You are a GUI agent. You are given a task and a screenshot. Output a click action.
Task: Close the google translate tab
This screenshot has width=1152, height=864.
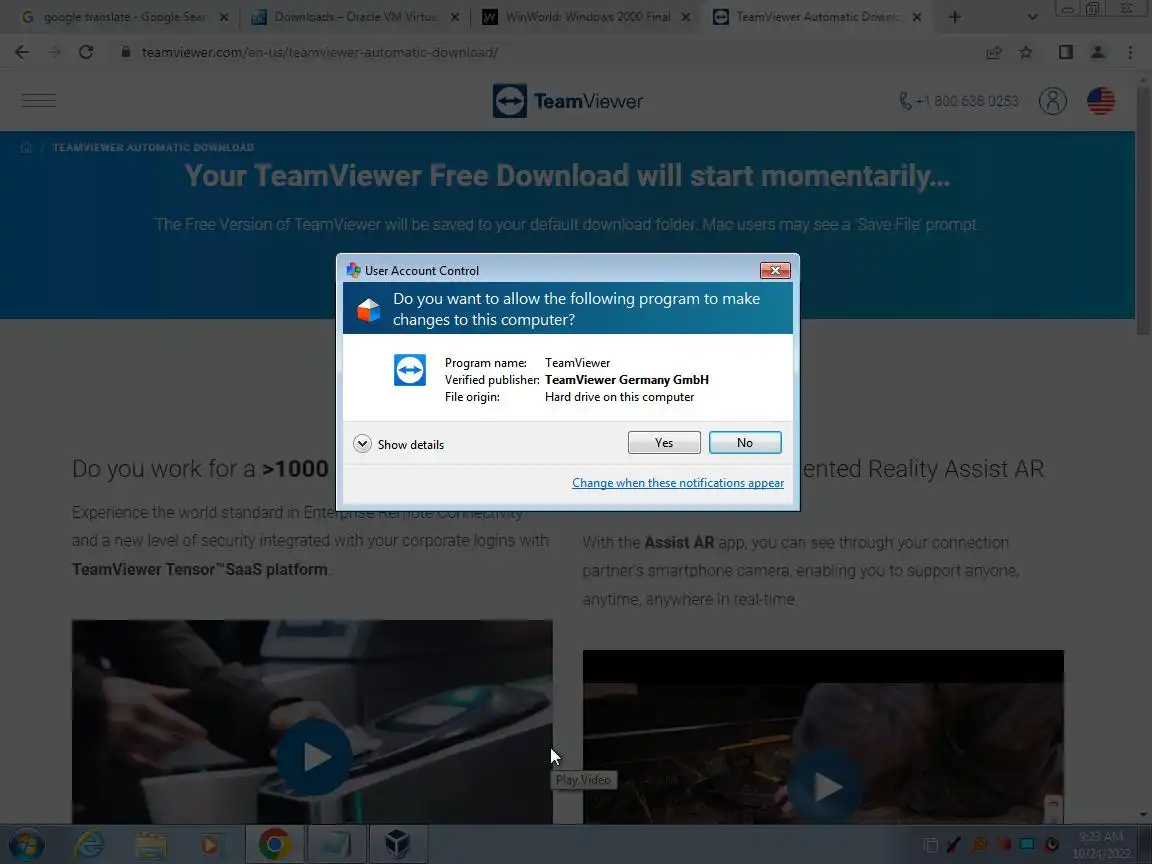[x=224, y=17]
